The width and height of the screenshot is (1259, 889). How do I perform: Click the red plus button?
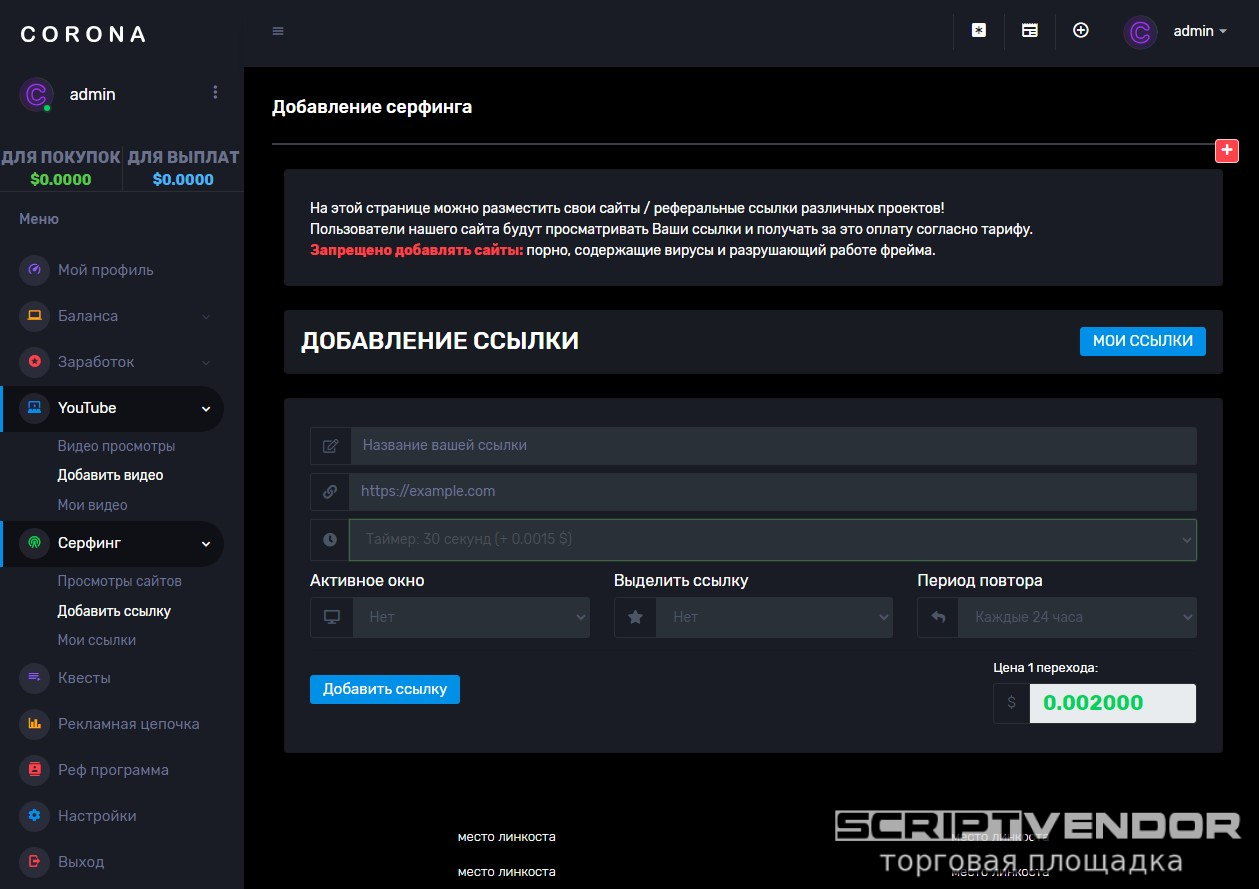tap(1227, 151)
